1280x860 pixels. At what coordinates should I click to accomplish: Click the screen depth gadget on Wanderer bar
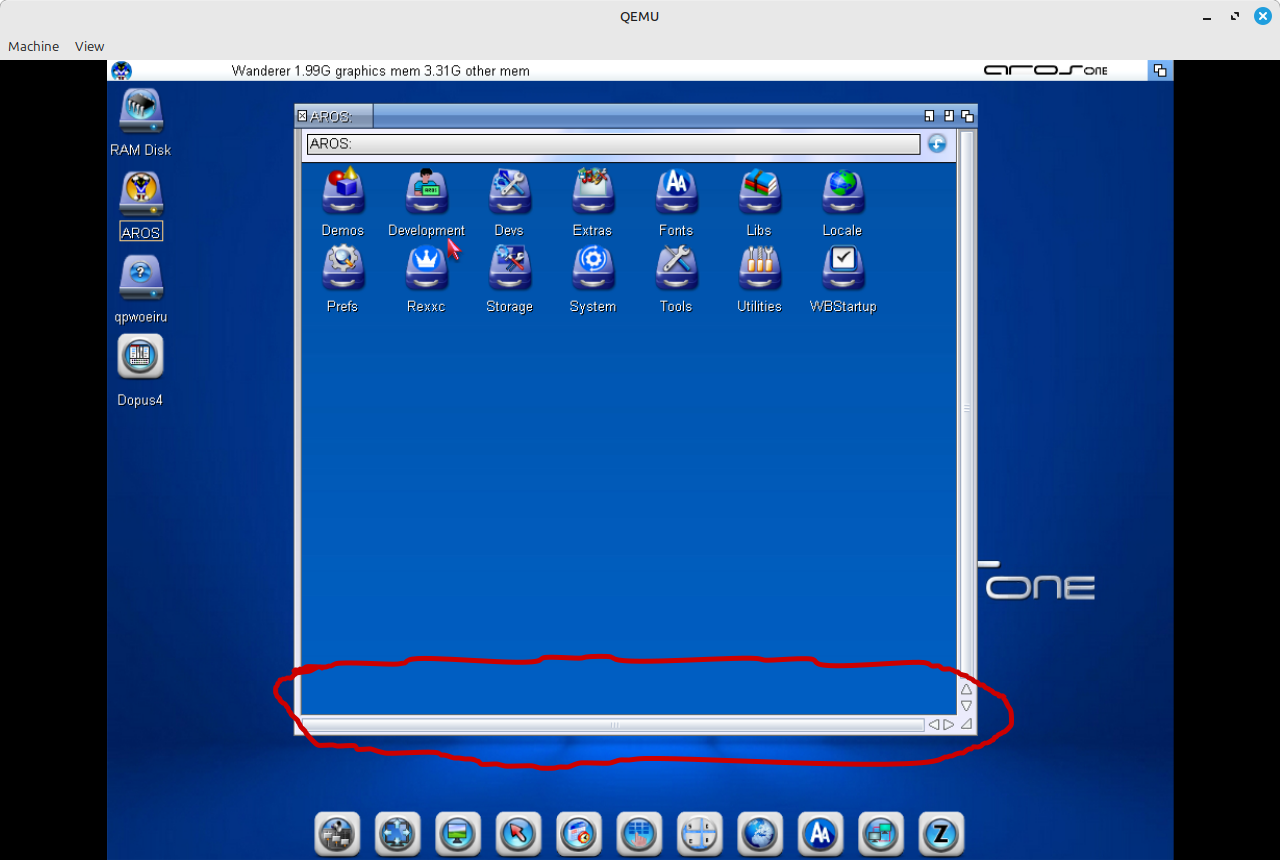point(1160,70)
